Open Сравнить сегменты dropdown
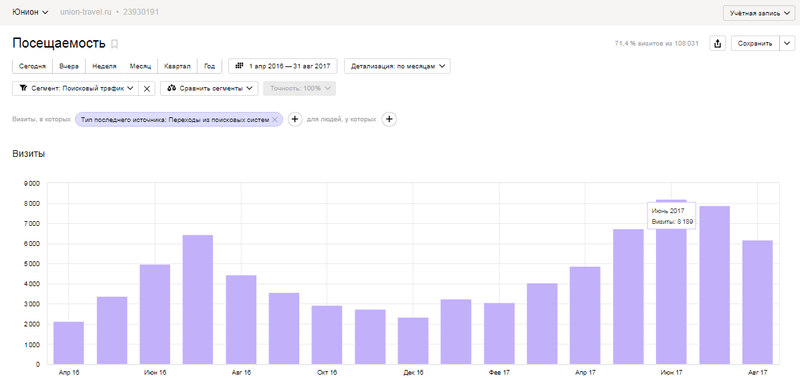 pyautogui.click(x=209, y=88)
